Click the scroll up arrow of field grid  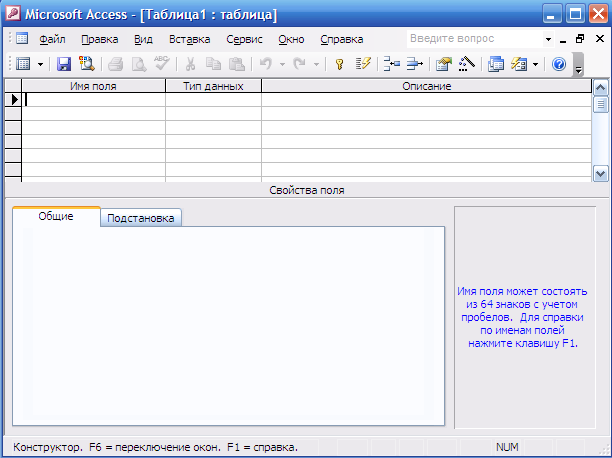tap(600, 87)
